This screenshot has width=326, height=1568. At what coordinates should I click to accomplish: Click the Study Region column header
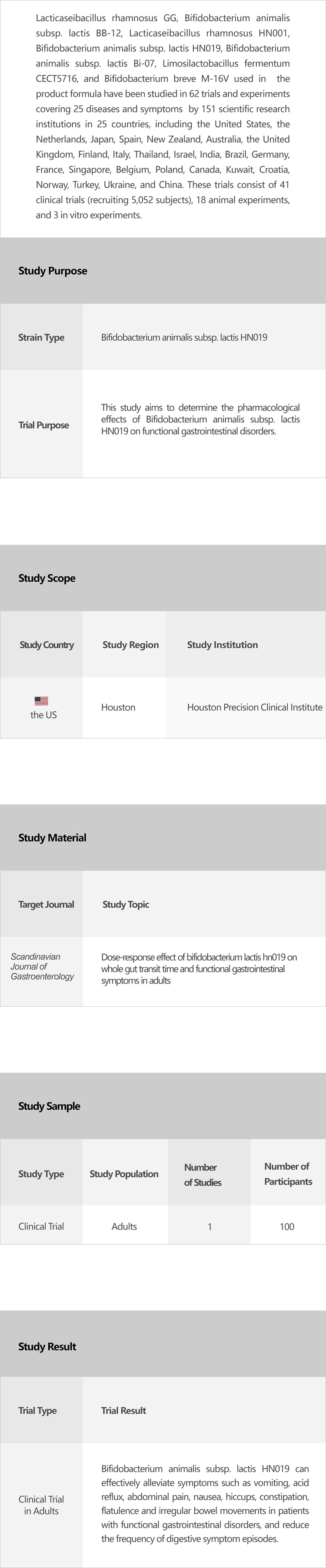tap(130, 645)
